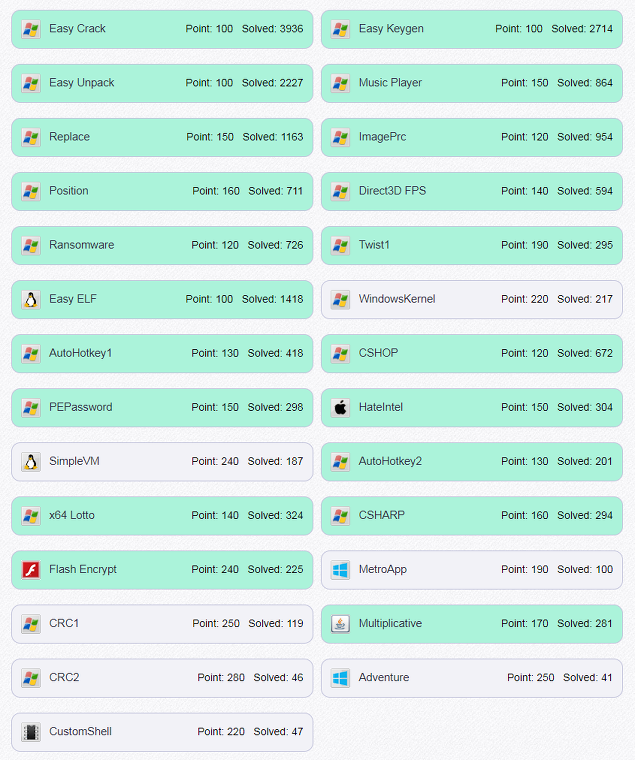This screenshot has width=635, height=760.
Task: Open the CRC1 challenge card
Action: pyautogui.click(x=162, y=624)
